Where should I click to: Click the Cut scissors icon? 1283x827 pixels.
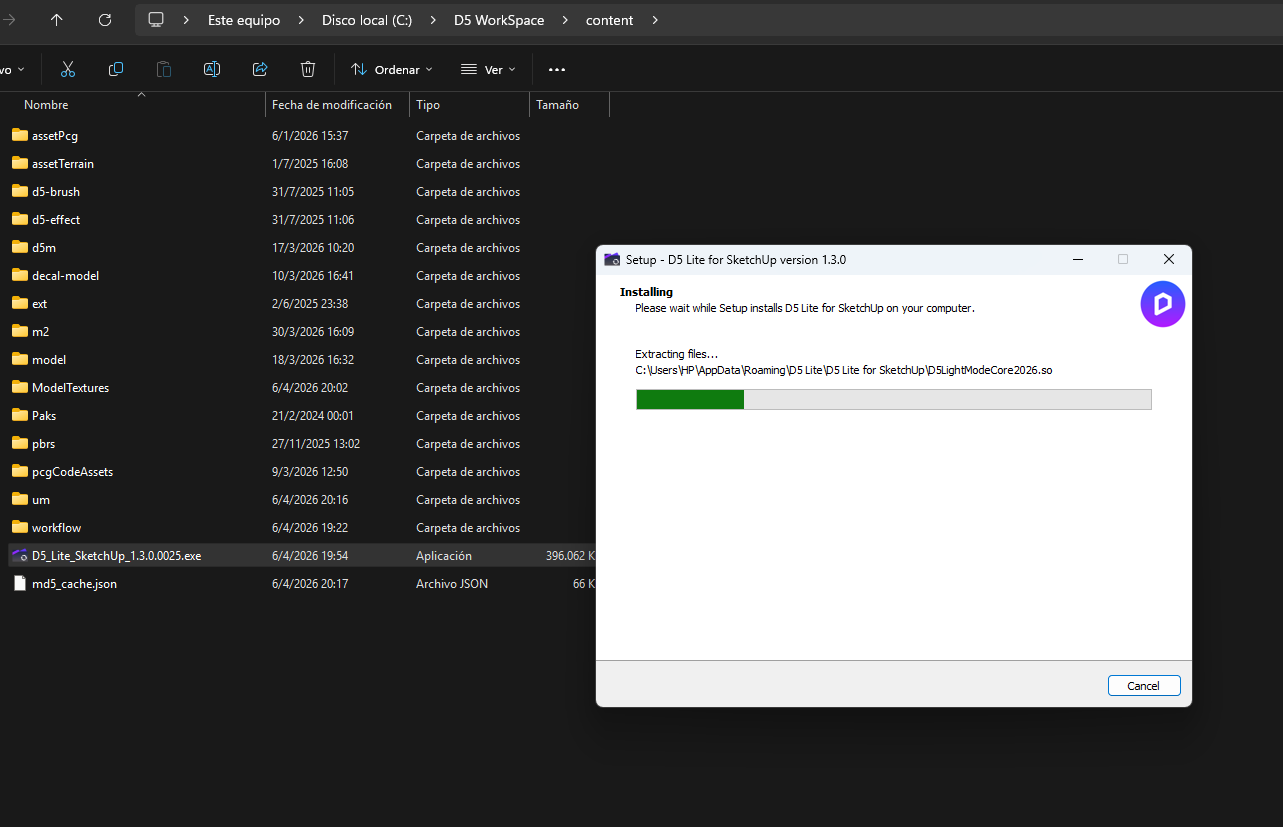68,69
